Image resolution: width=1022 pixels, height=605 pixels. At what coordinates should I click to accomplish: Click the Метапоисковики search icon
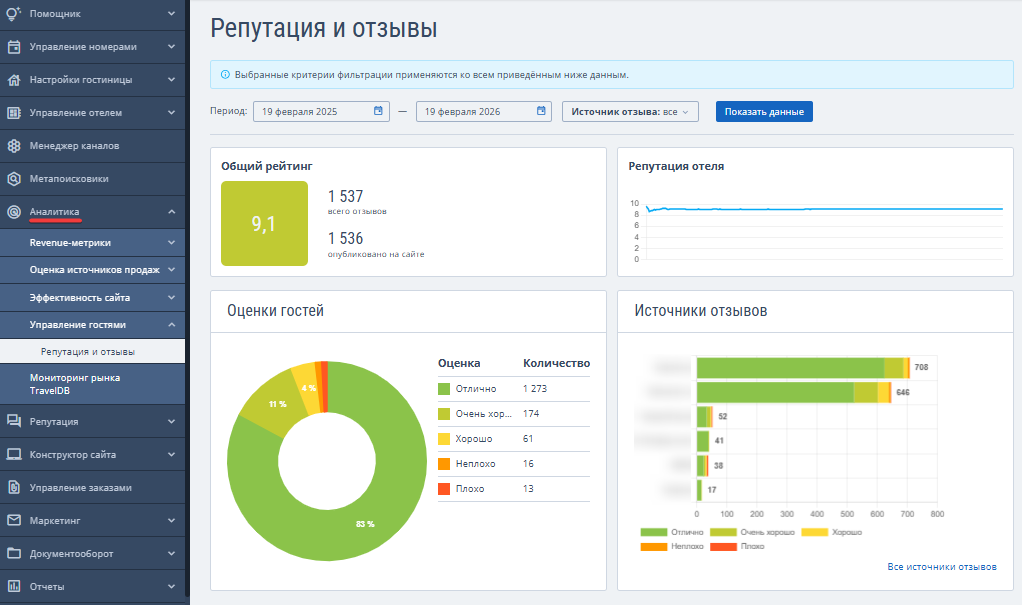click(x=14, y=179)
